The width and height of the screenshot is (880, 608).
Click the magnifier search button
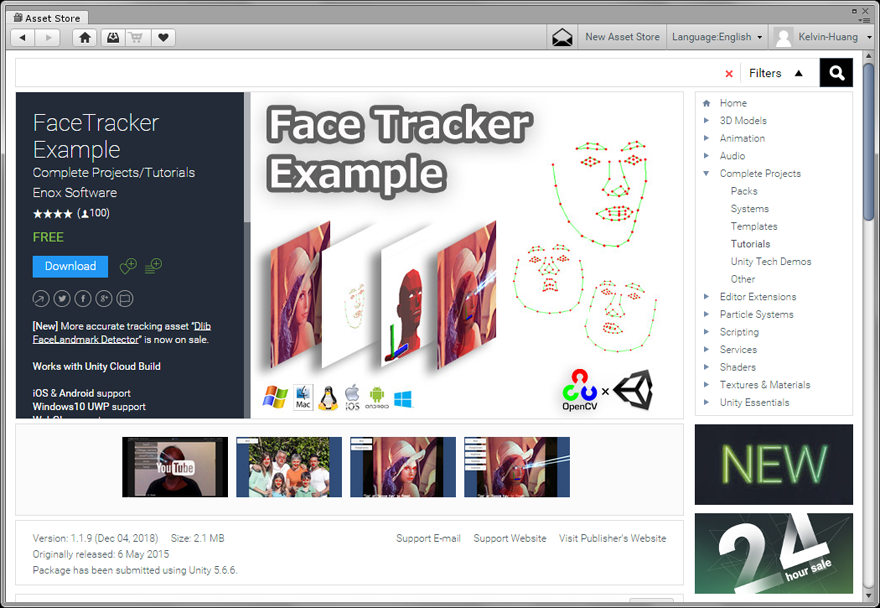[x=836, y=72]
